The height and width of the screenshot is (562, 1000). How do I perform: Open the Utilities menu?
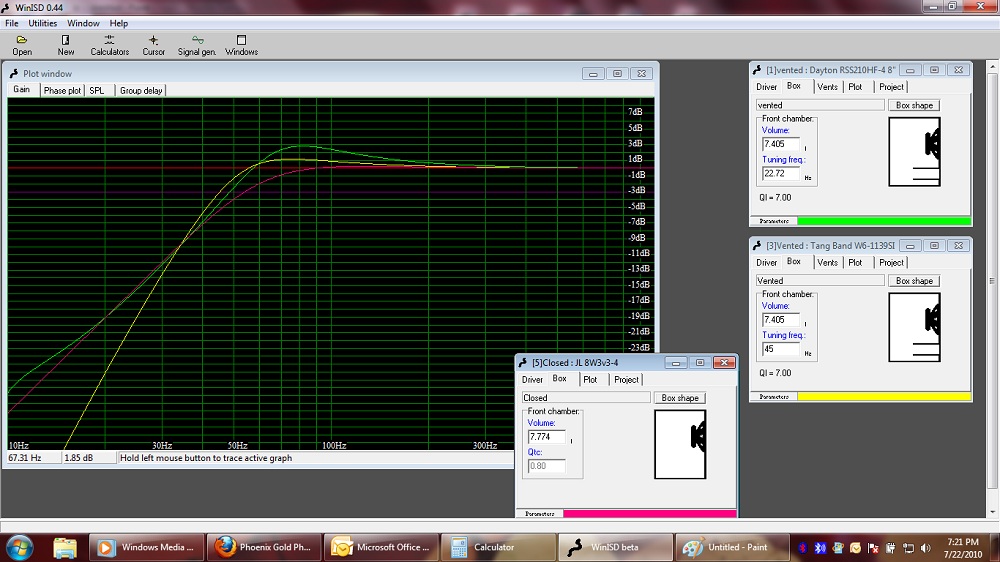[x=43, y=23]
